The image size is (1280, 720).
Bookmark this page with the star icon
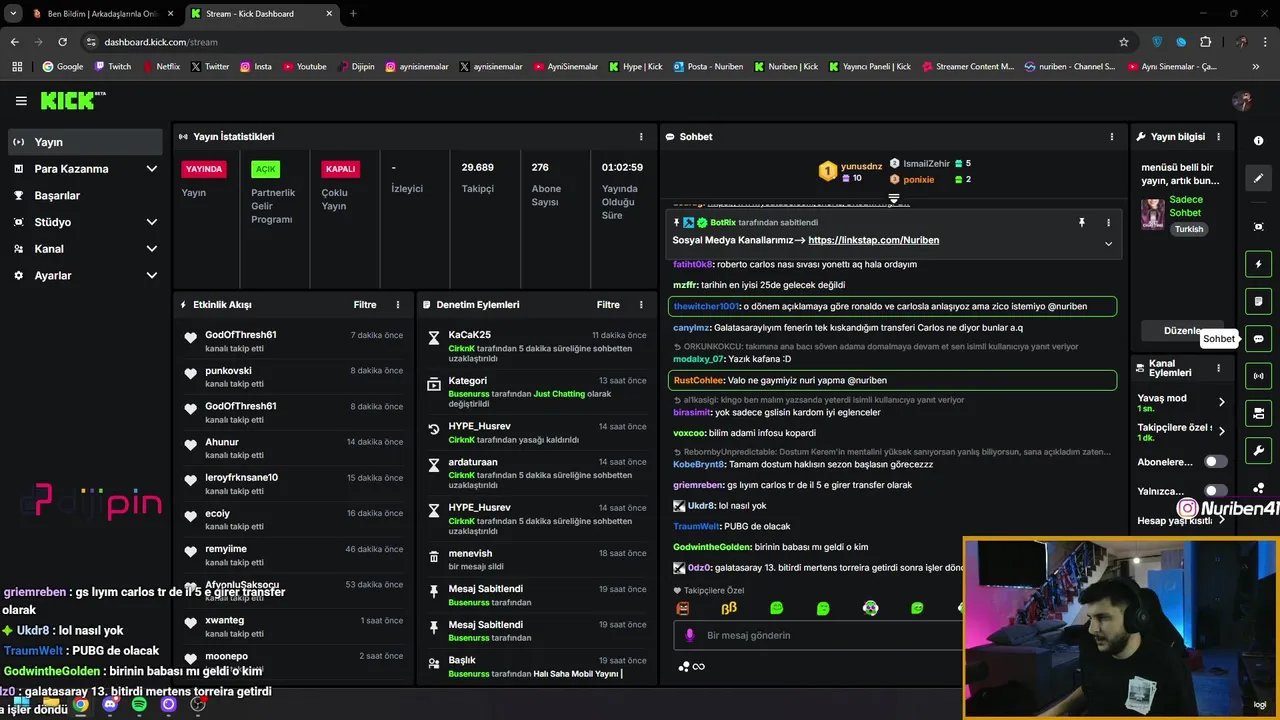[1124, 42]
